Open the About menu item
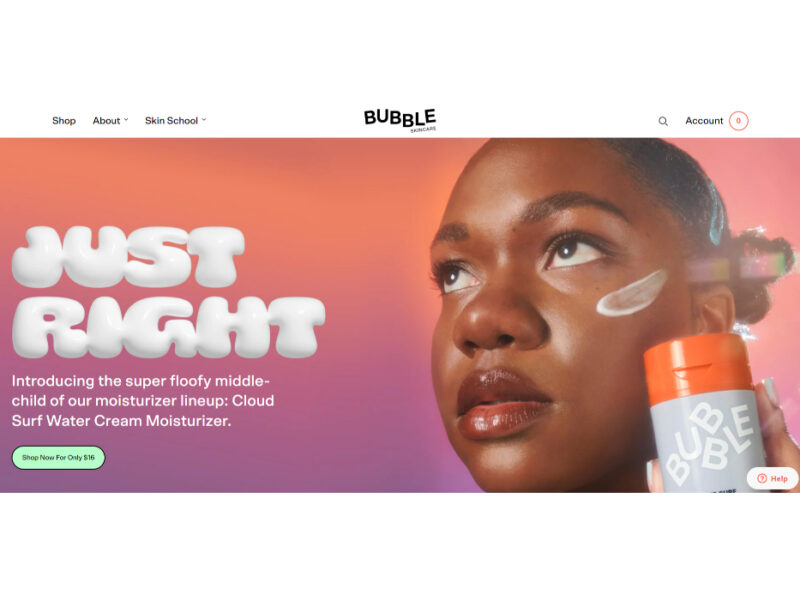Screen dimensions: 800x600 tap(106, 121)
